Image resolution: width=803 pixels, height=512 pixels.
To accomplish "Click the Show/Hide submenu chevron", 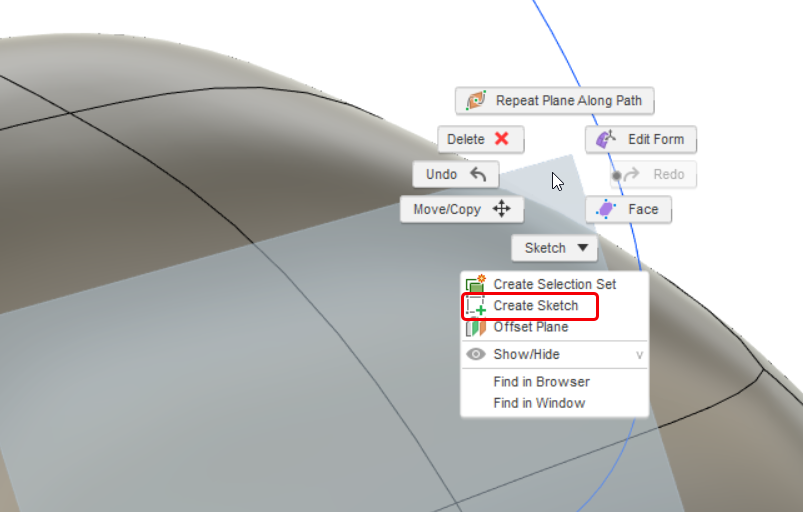I will (x=639, y=355).
